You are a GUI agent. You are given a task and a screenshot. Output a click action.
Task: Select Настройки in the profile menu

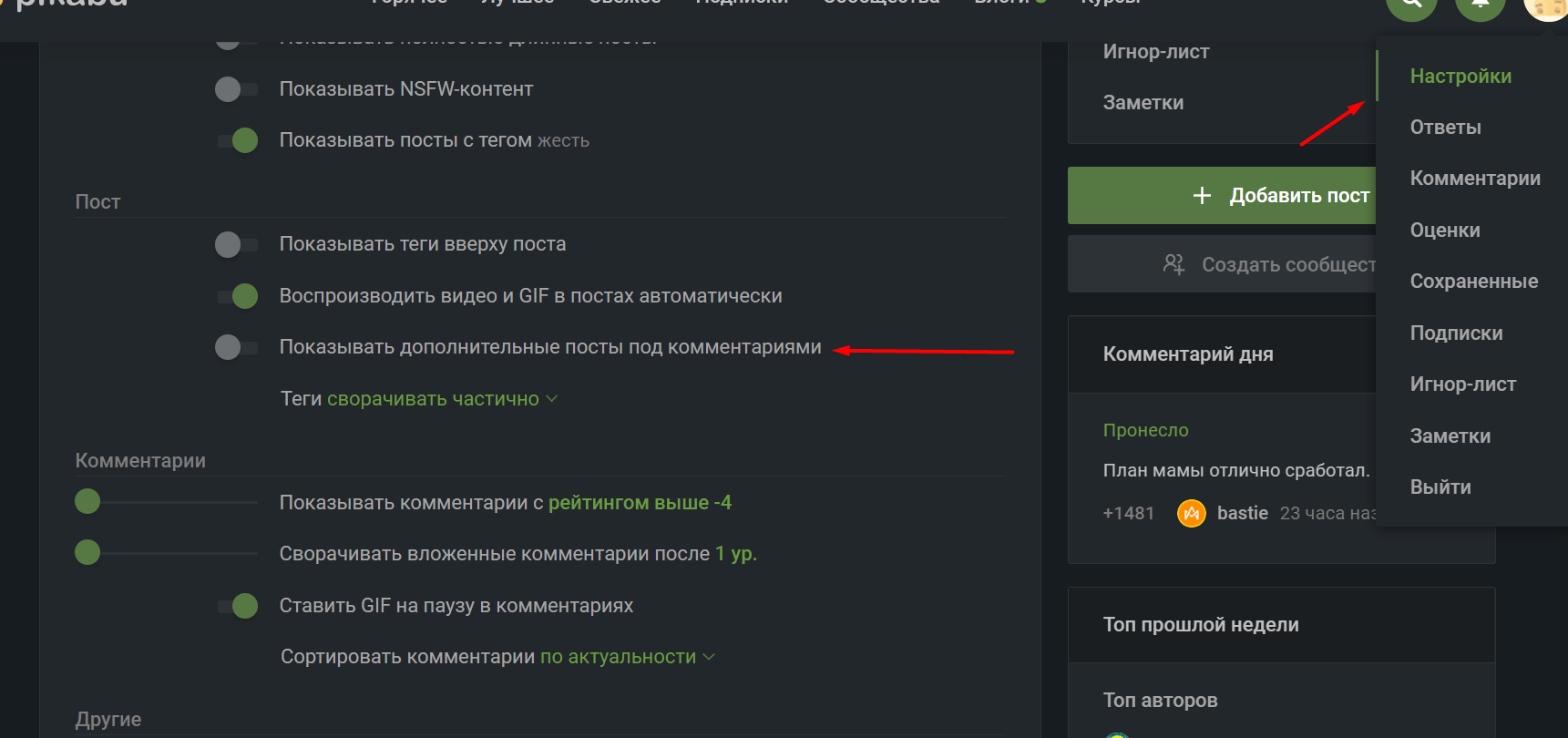[1460, 77]
